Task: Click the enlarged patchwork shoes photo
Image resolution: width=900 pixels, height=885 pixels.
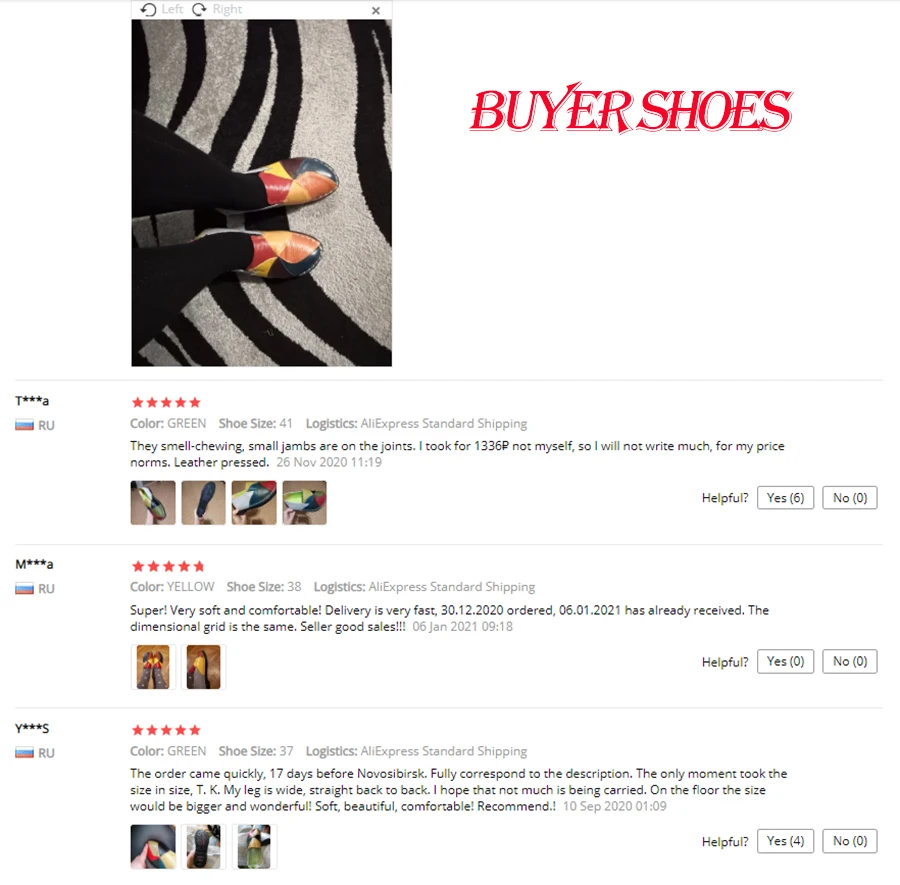Action: click(x=261, y=193)
